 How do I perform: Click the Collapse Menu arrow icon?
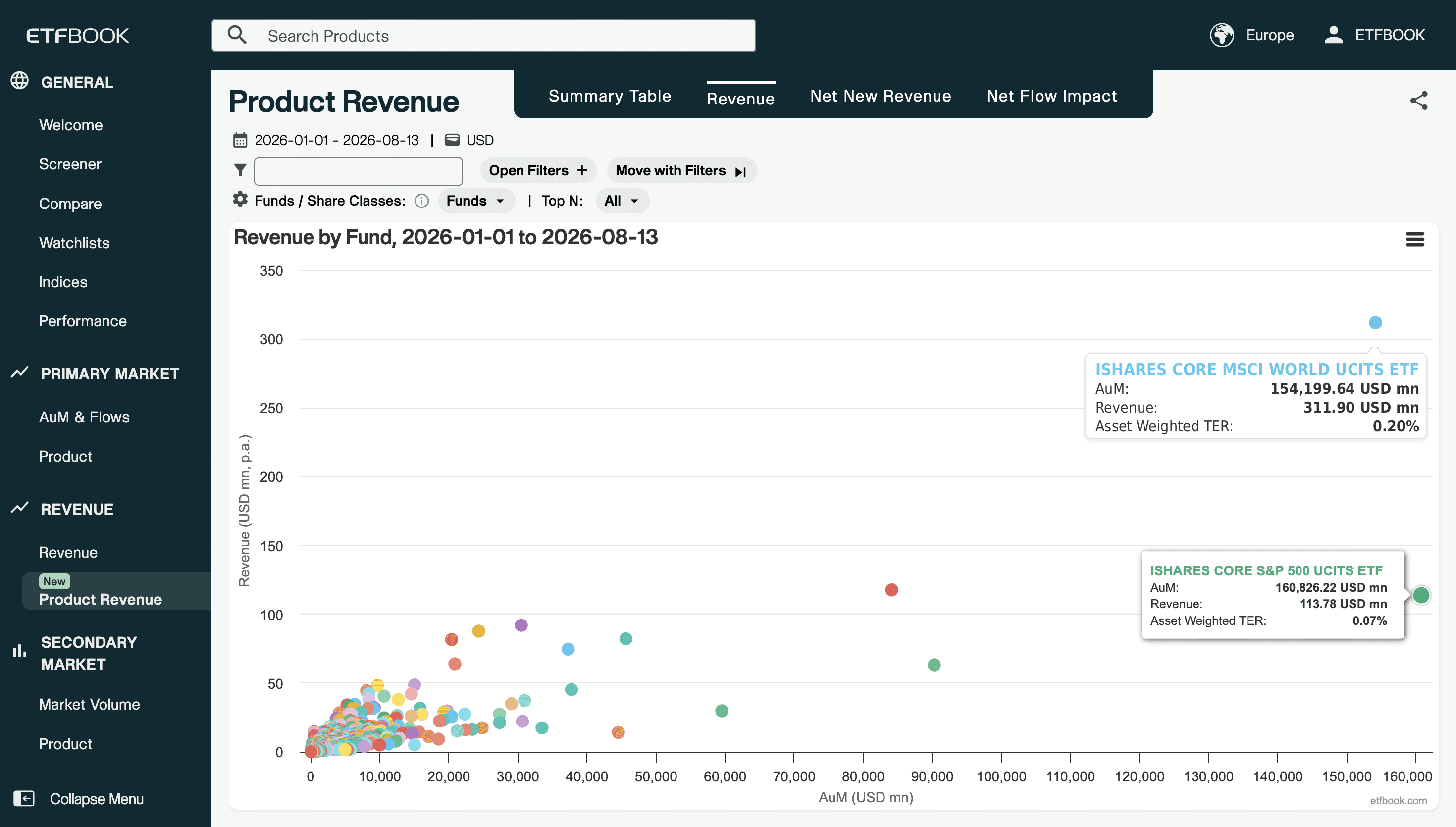24,798
